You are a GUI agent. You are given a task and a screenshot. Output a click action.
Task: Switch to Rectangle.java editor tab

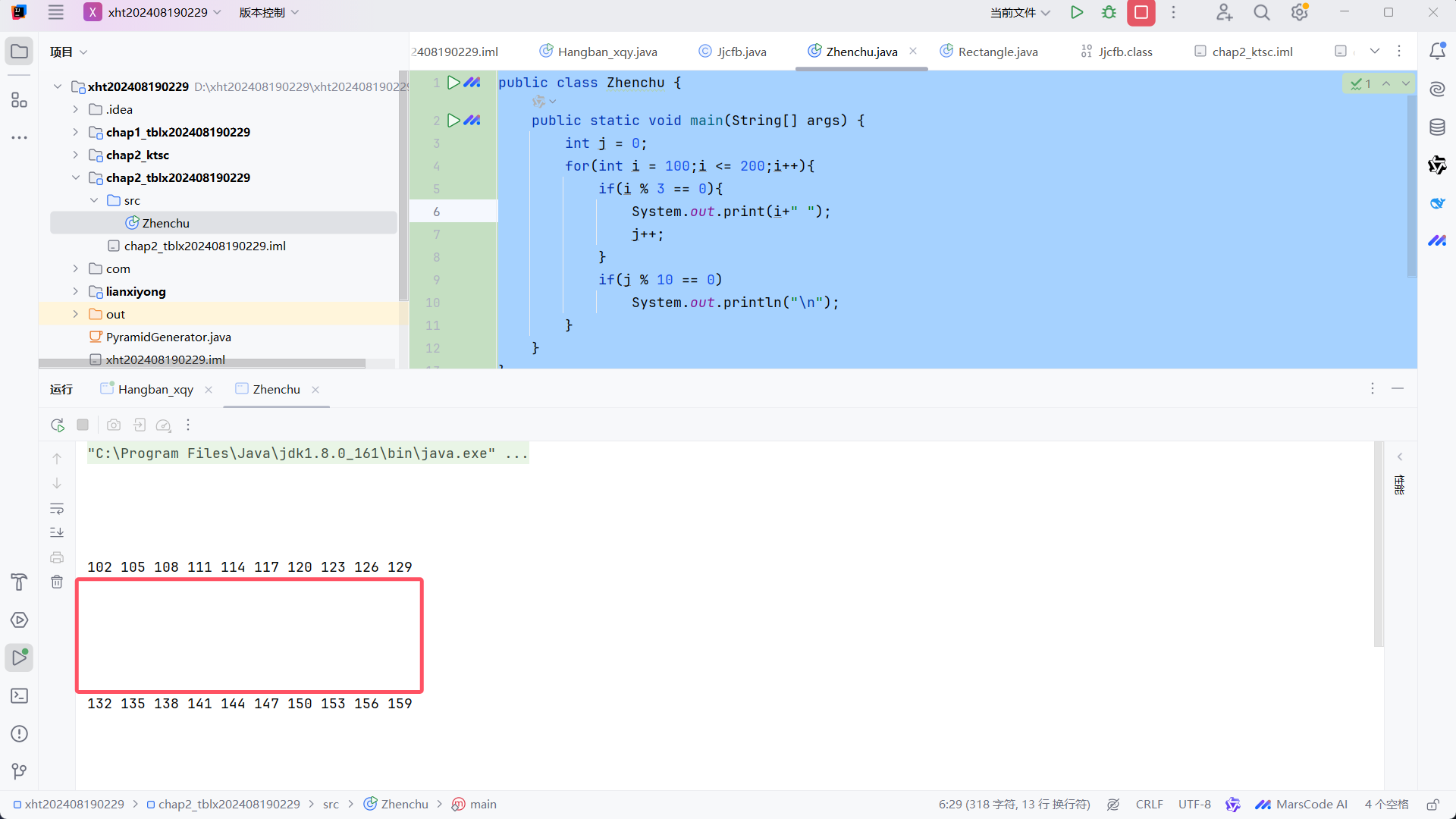(x=989, y=52)
